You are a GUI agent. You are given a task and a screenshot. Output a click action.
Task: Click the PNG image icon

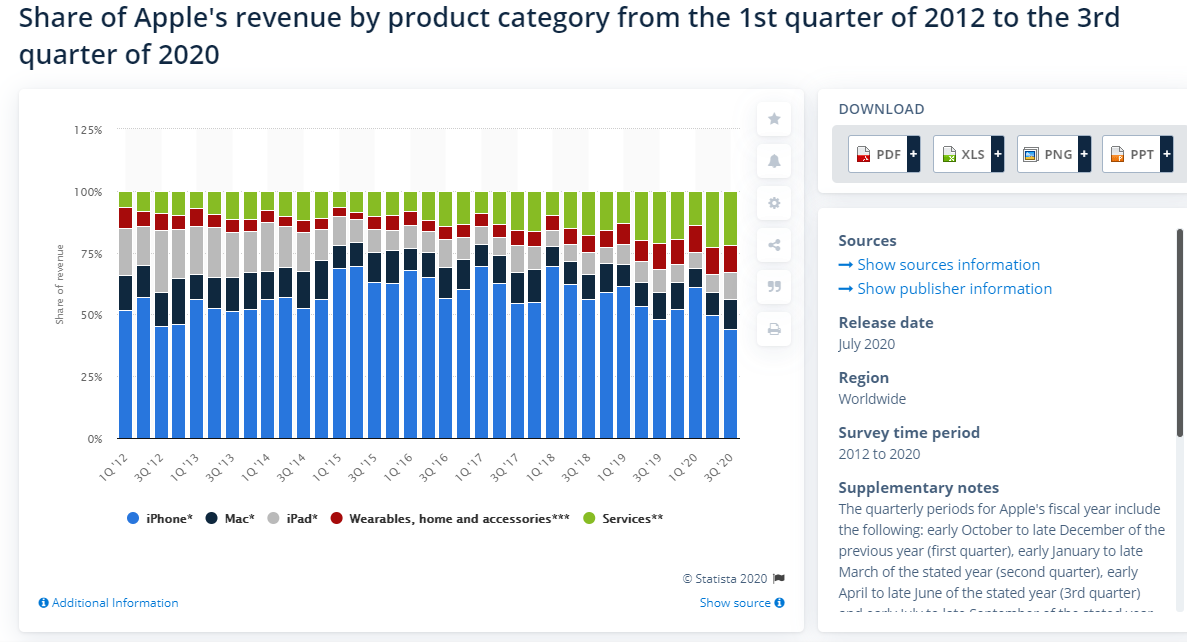point(1030,154)
